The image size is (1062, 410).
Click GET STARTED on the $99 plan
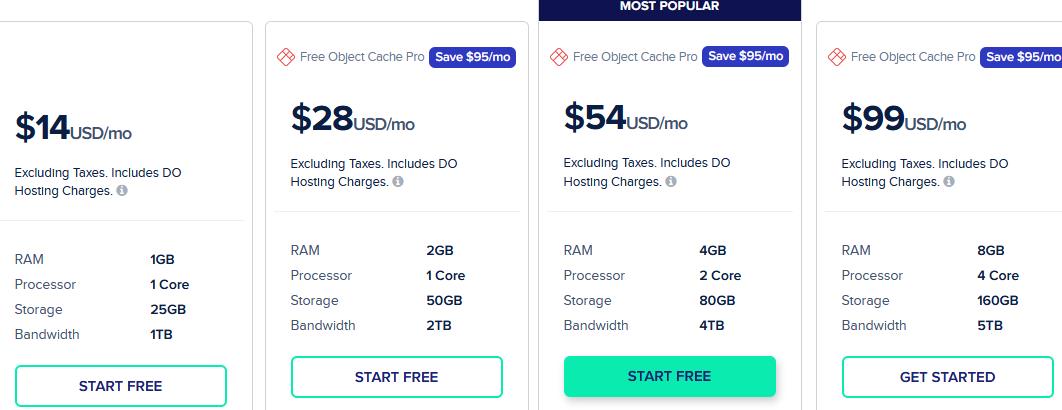tap(948, 377)
